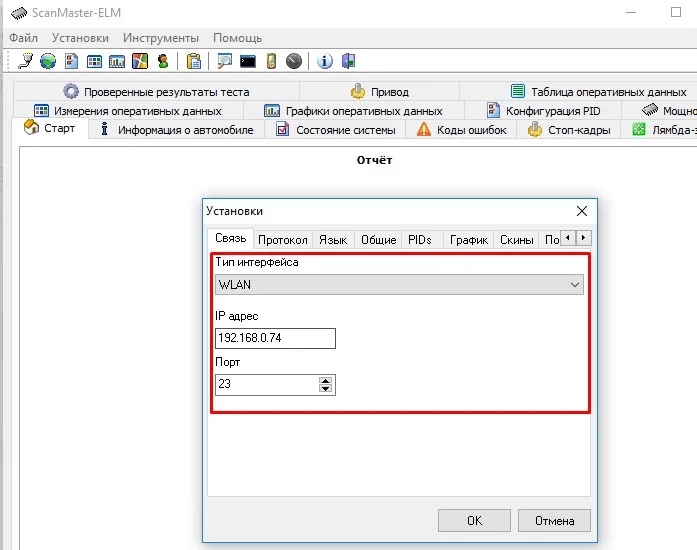
Task: Click the bar chart toolbar icon
Action: 117,61
